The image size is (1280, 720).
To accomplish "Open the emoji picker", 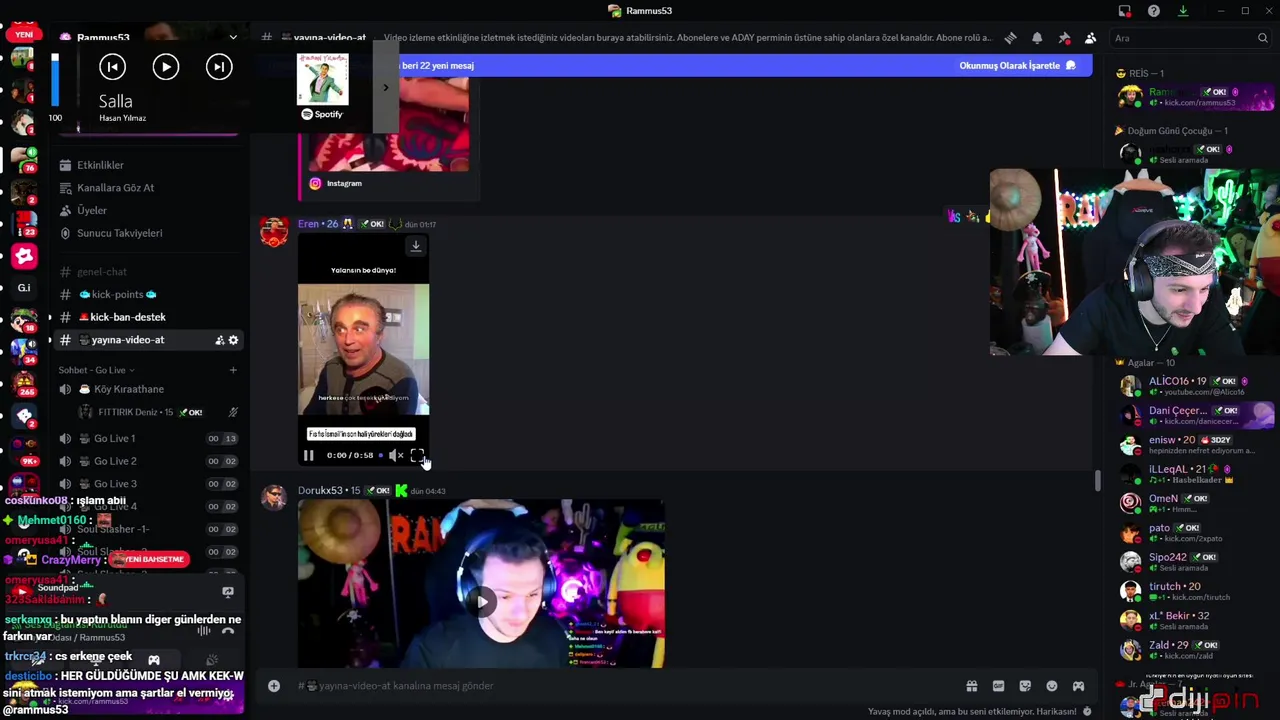I will 1051,686.
